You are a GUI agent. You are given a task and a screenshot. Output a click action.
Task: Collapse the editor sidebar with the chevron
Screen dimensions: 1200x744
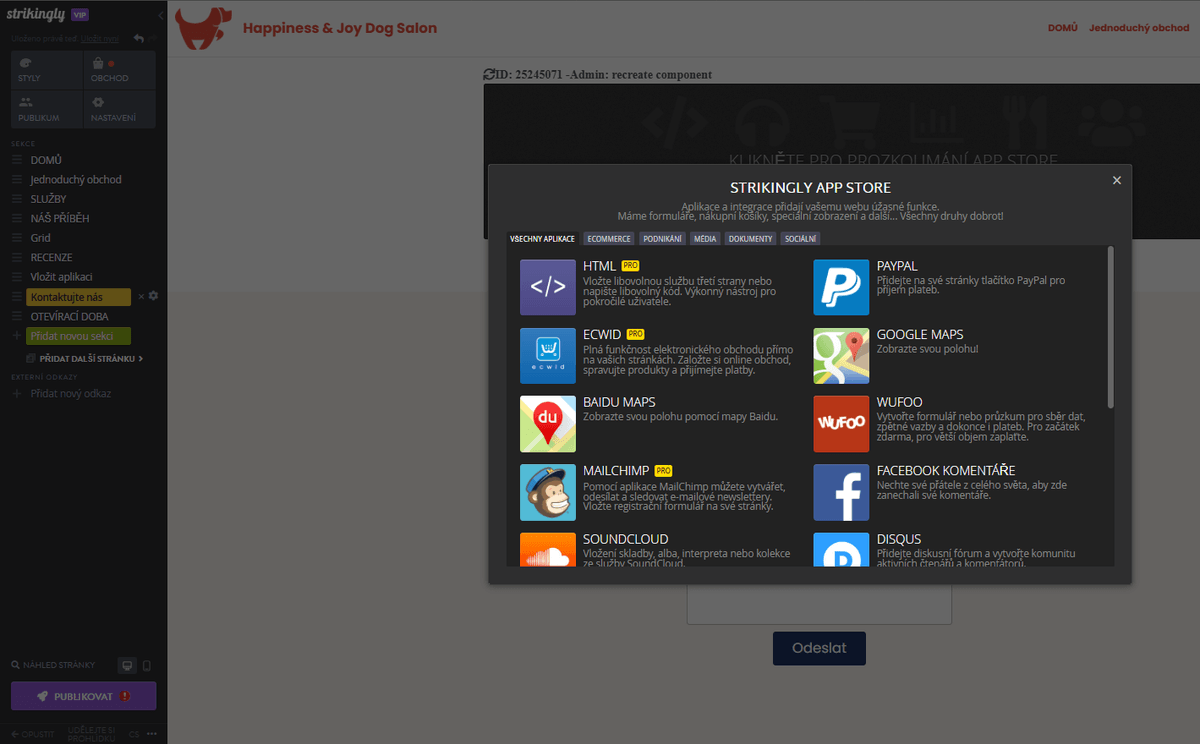point(161,15)
